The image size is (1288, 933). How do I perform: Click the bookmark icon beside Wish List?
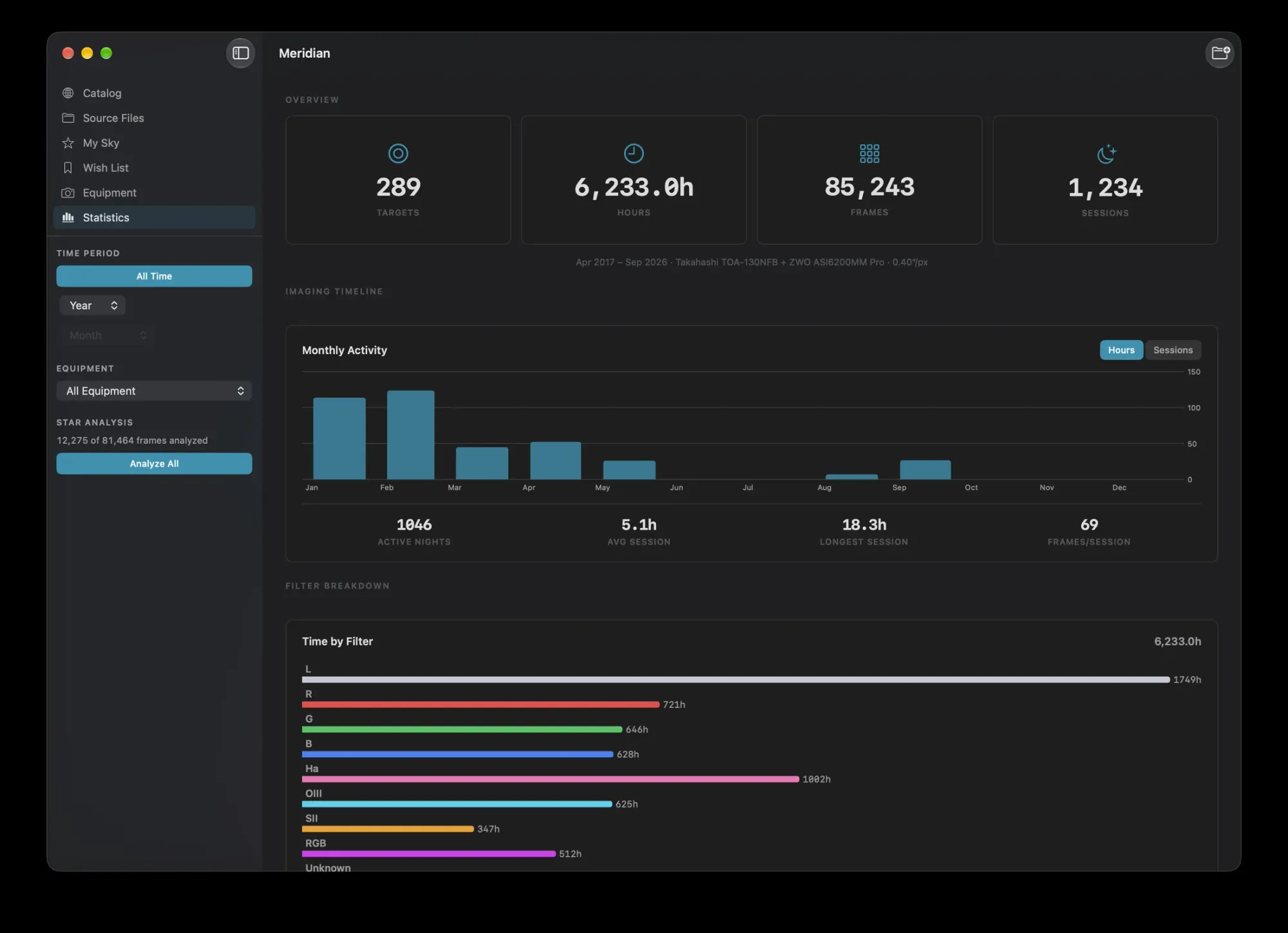(68, 168)
